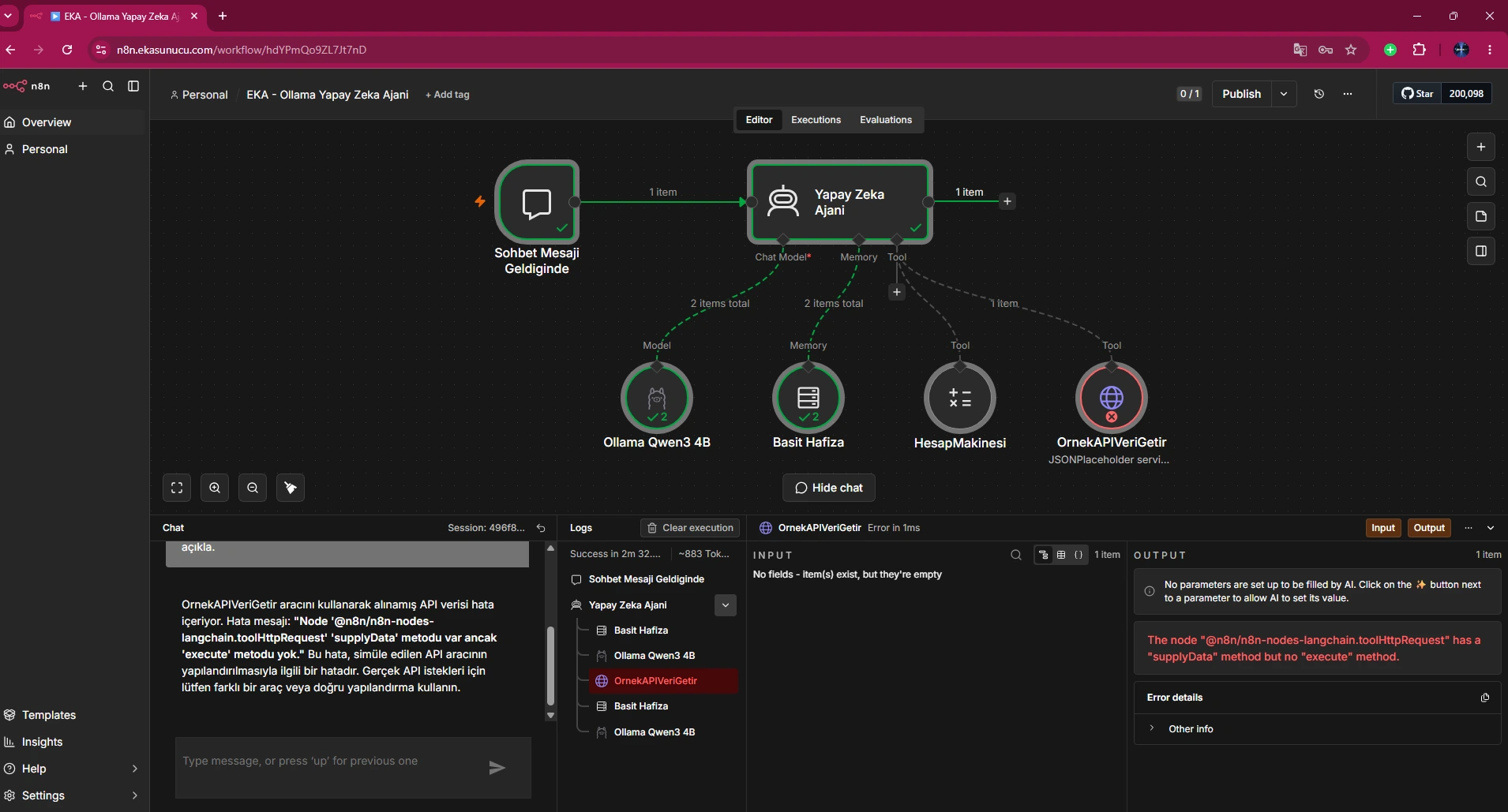1508x812 pixels.
Task: Copy the error details
Action: (x=1485, y=698)
